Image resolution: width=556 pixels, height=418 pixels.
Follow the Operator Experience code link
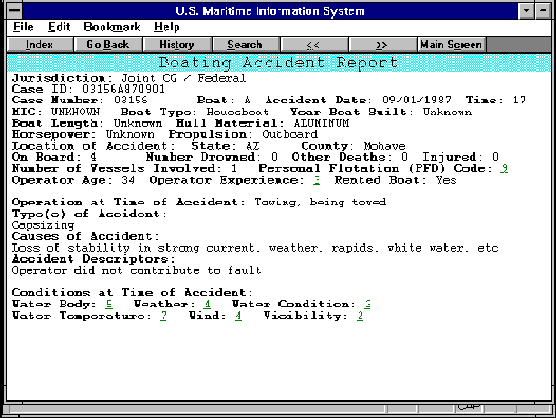pyautogui.click(x=316, y=180)
